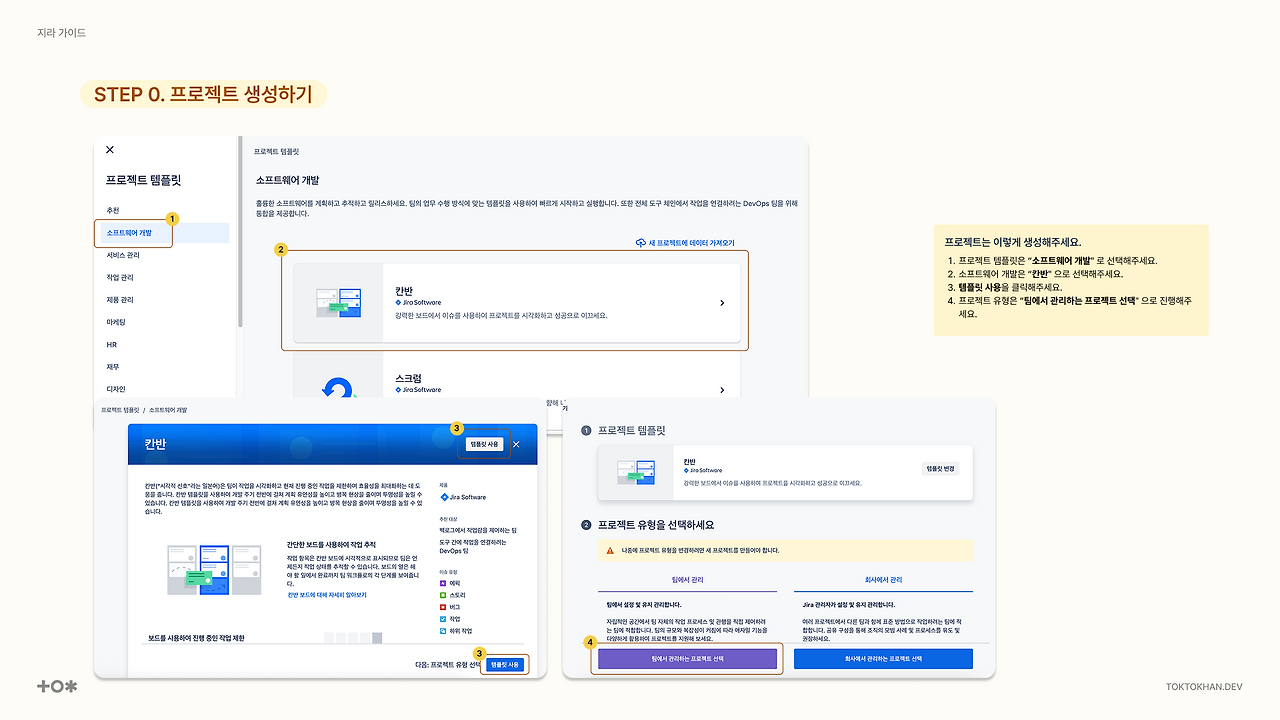Click the 스크럼 title in the template list

tap(410, 380)
